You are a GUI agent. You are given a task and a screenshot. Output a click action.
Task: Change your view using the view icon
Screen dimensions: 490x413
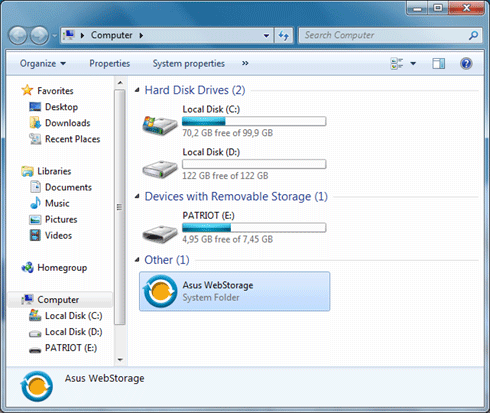[x=397, y=63]
